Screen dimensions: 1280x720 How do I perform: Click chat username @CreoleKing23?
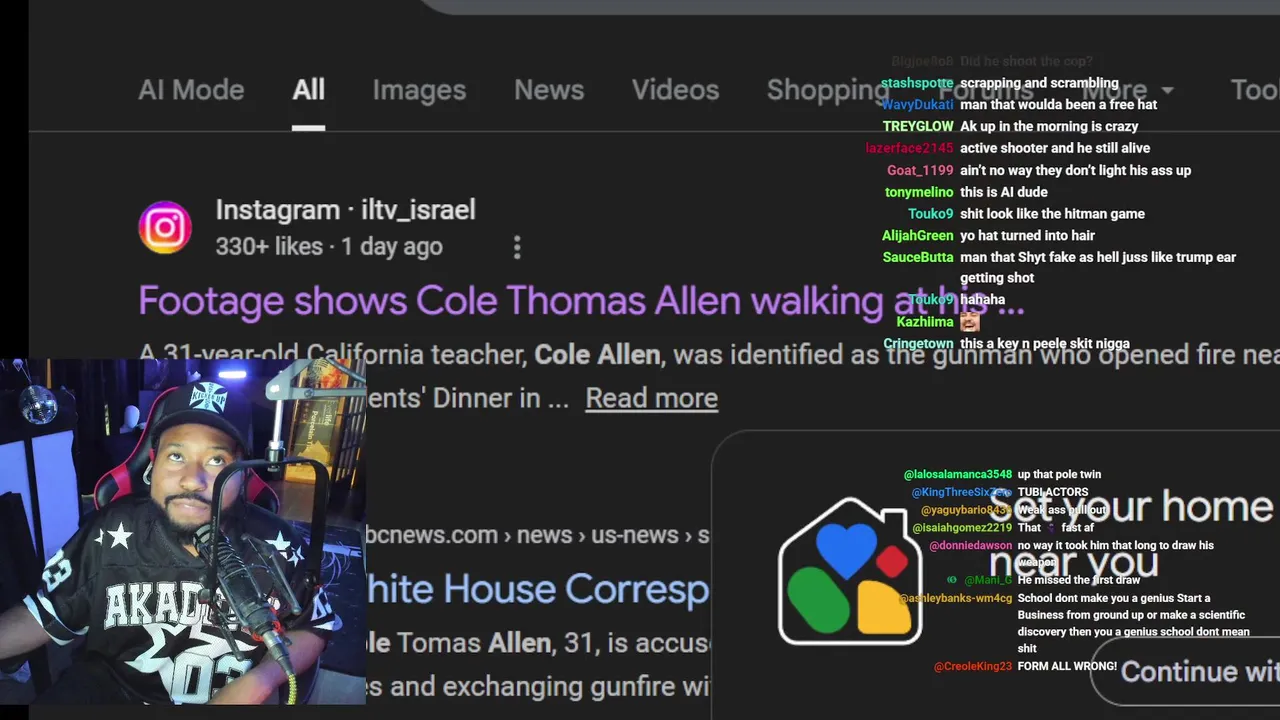pos(973,666)
